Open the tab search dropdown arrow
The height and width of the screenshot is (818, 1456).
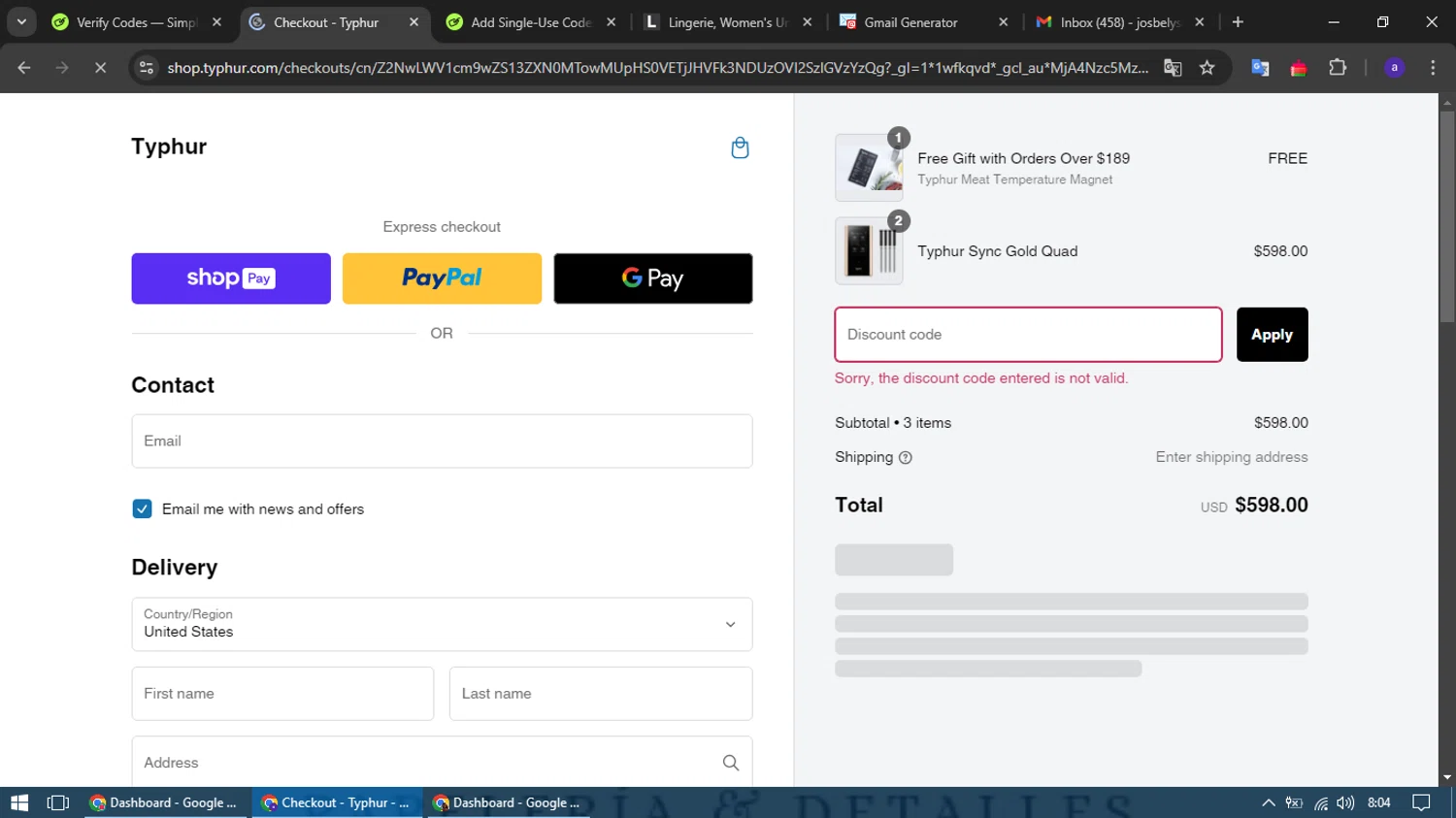coord(21,21)
